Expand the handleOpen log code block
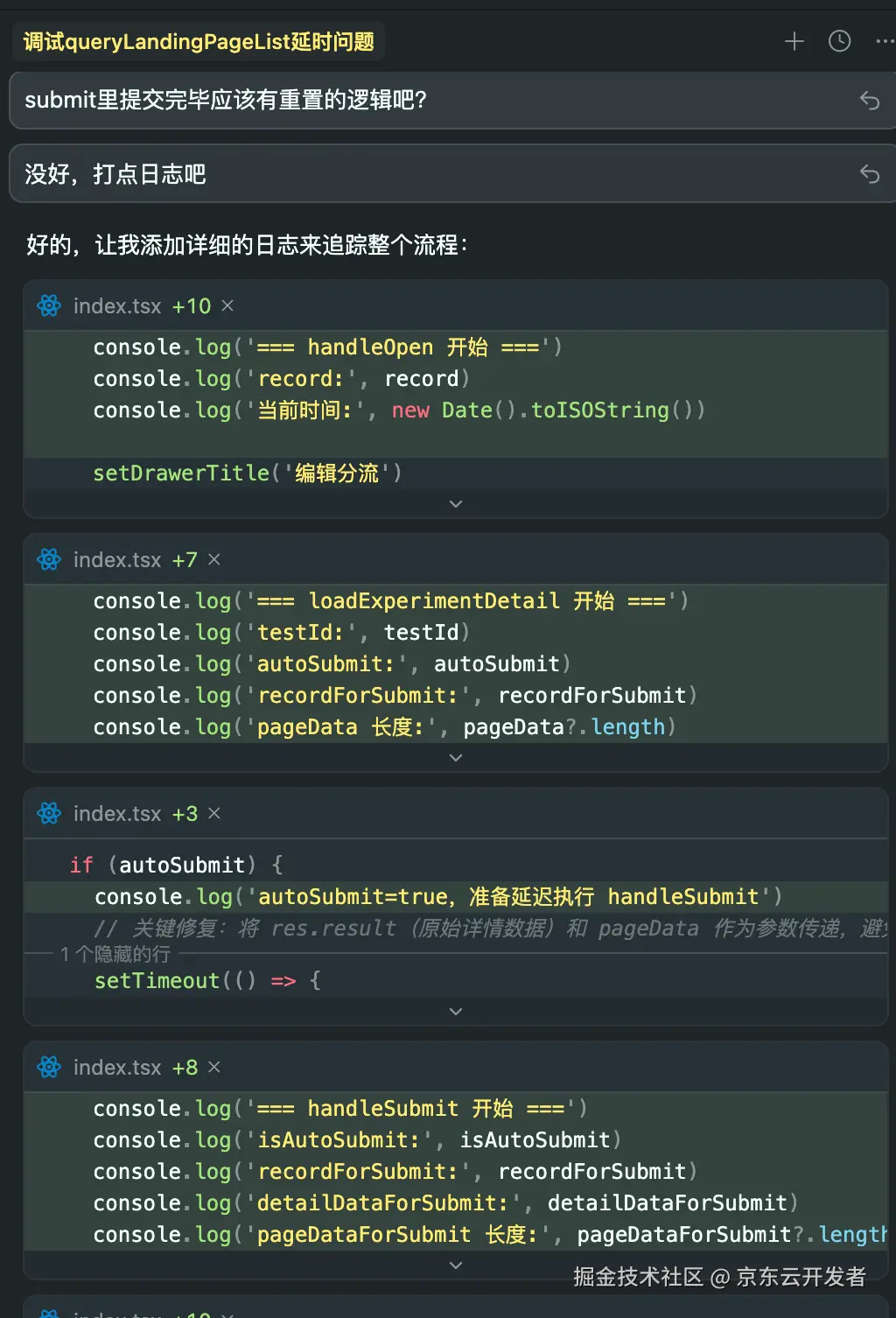This screenshot has height=1318, width=896. tap(455, 504)
